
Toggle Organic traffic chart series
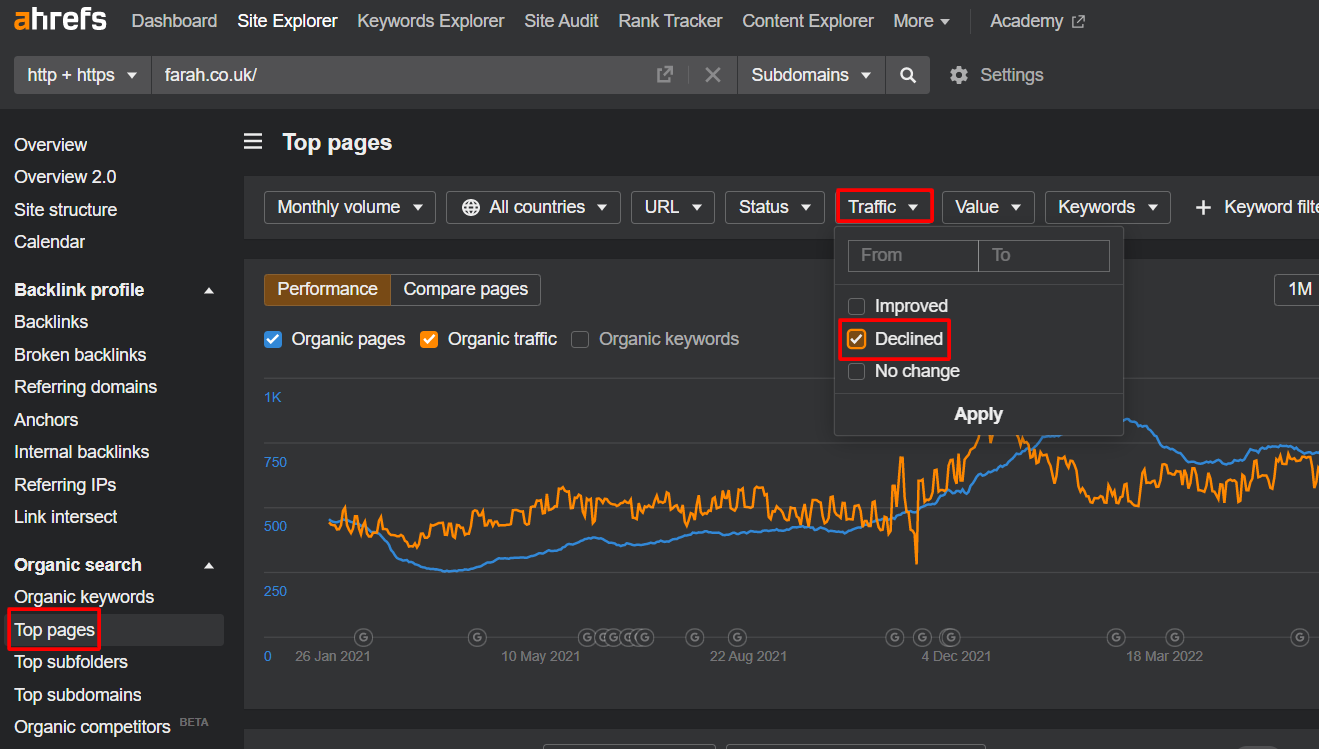point(429,339)
